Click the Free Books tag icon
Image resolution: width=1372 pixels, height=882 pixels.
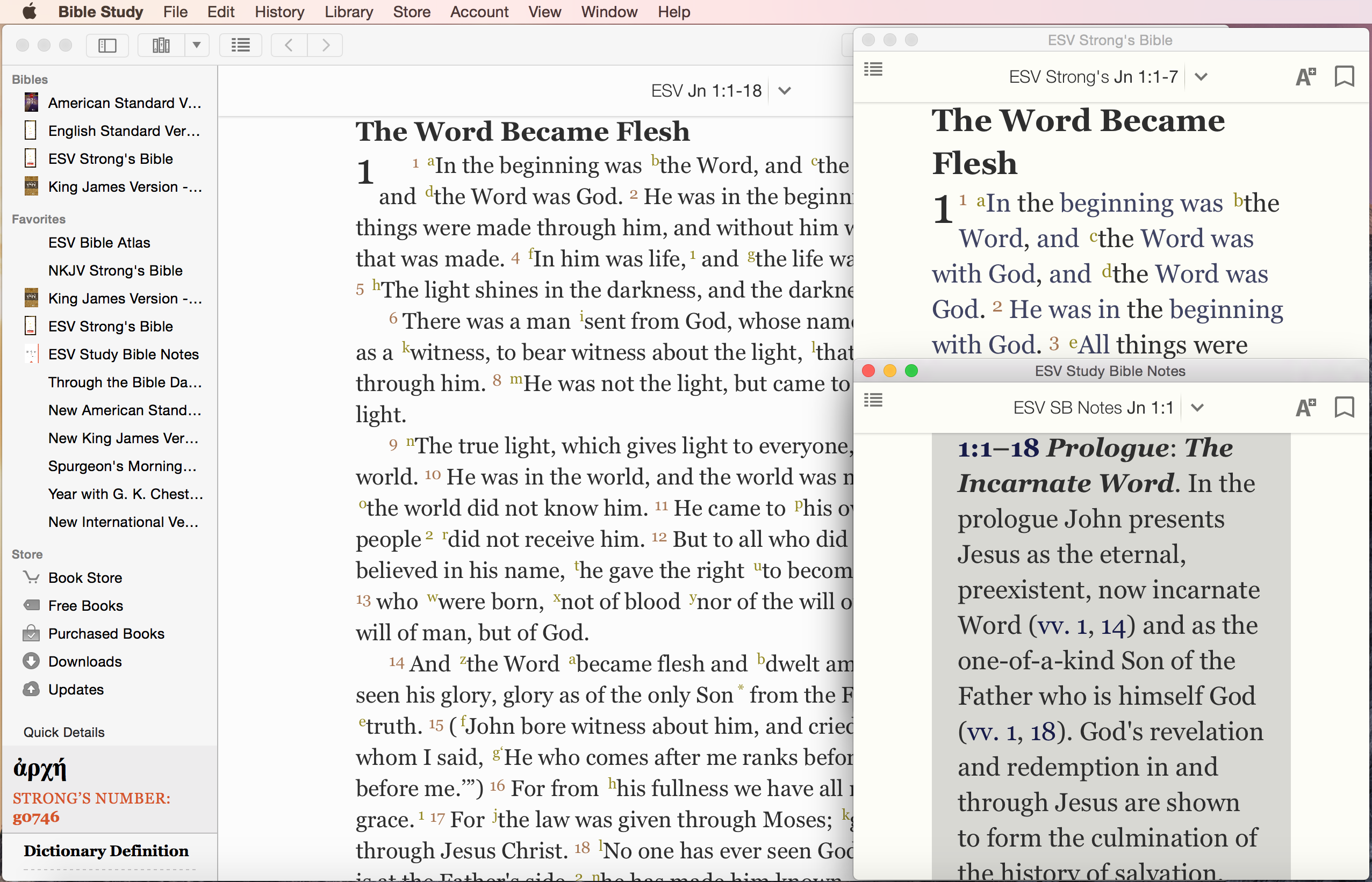click(31, 605)
